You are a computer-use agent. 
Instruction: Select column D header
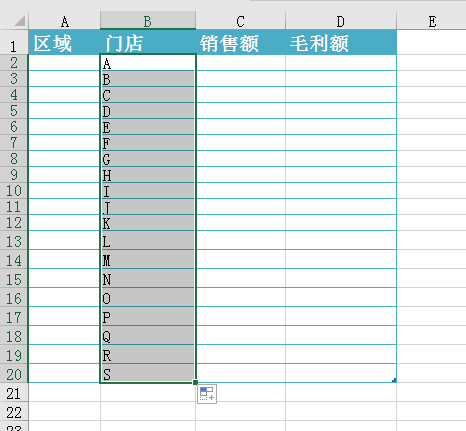tap(341, 21)
